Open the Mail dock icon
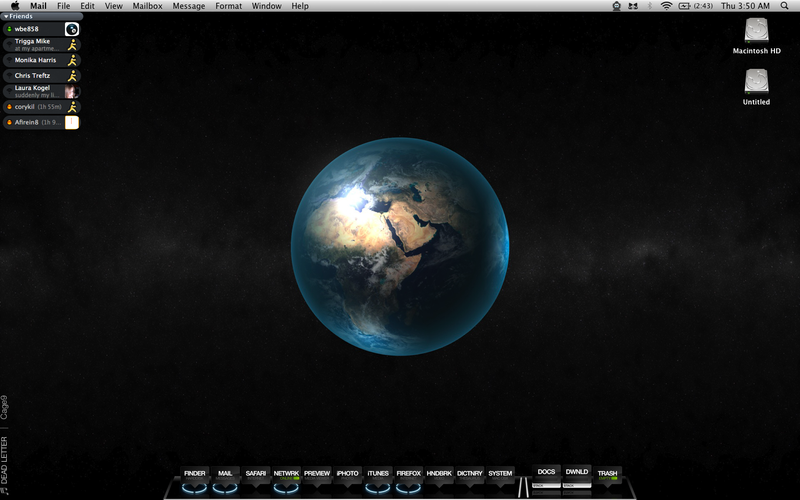 pyautogui.click(x=225, y=474)
